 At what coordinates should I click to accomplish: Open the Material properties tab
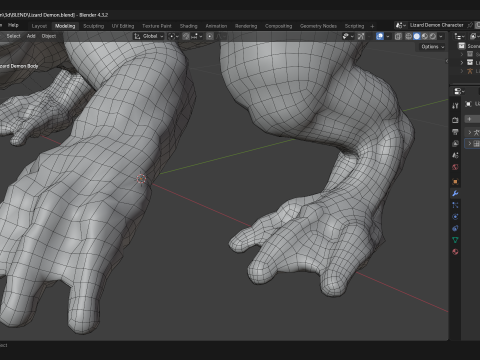[455, 252]
